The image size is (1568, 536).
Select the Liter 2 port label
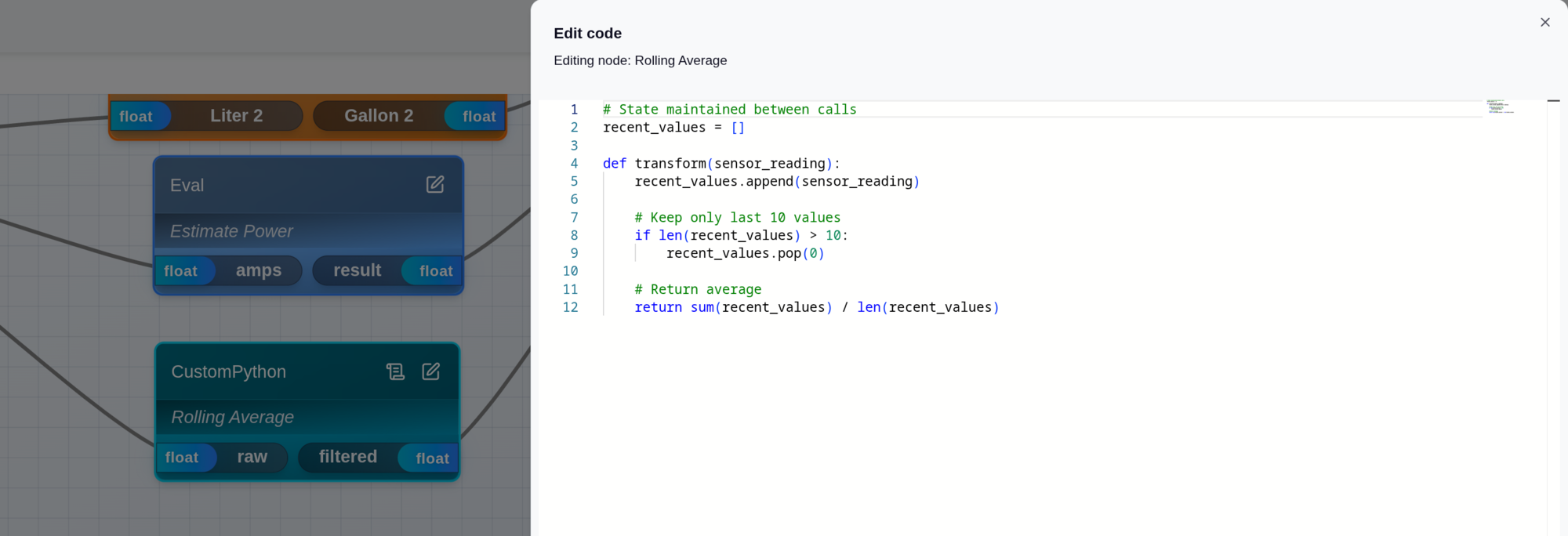coord(236,116)
